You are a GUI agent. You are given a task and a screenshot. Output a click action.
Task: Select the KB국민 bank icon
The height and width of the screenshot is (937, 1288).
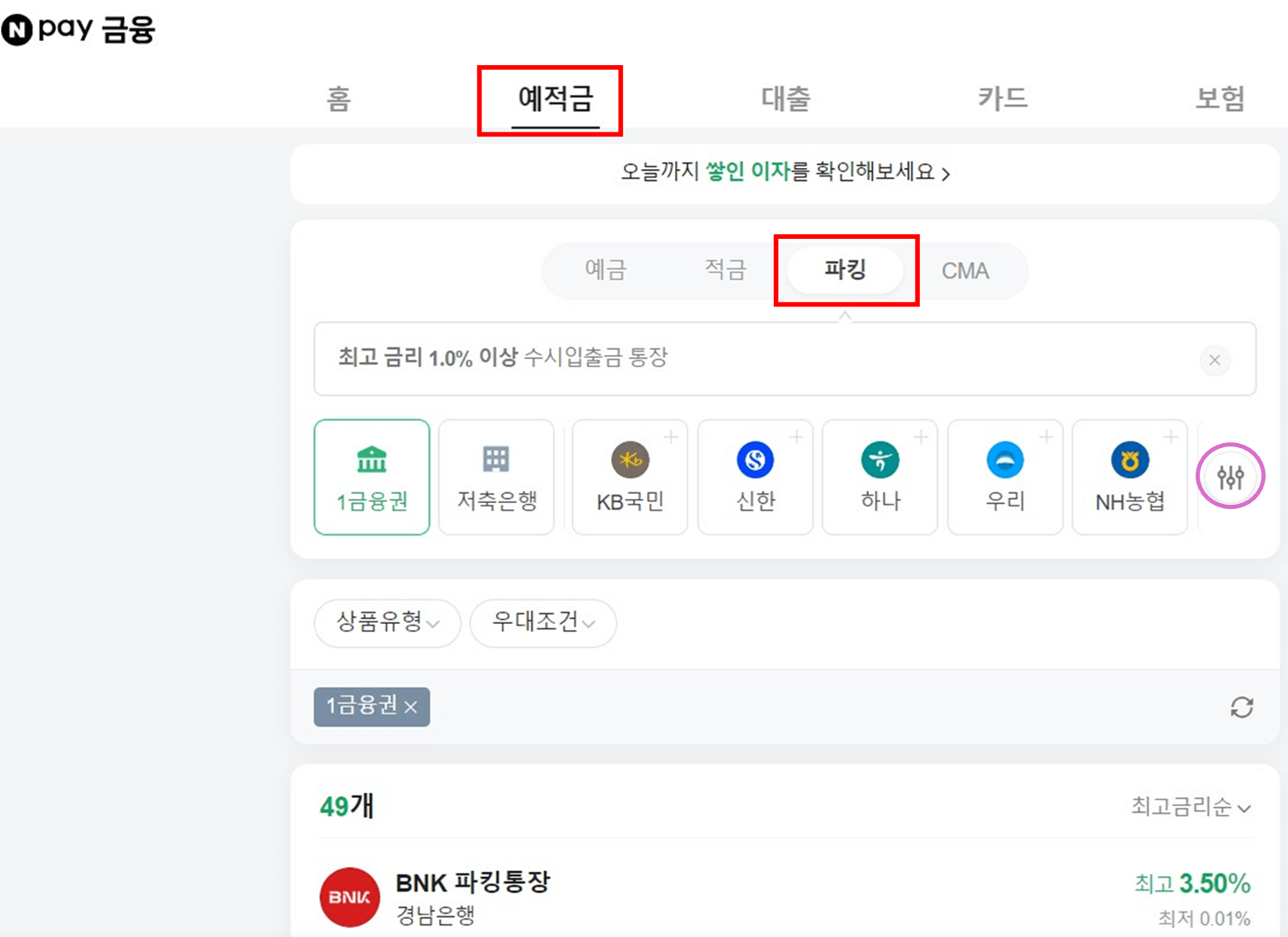629,476
